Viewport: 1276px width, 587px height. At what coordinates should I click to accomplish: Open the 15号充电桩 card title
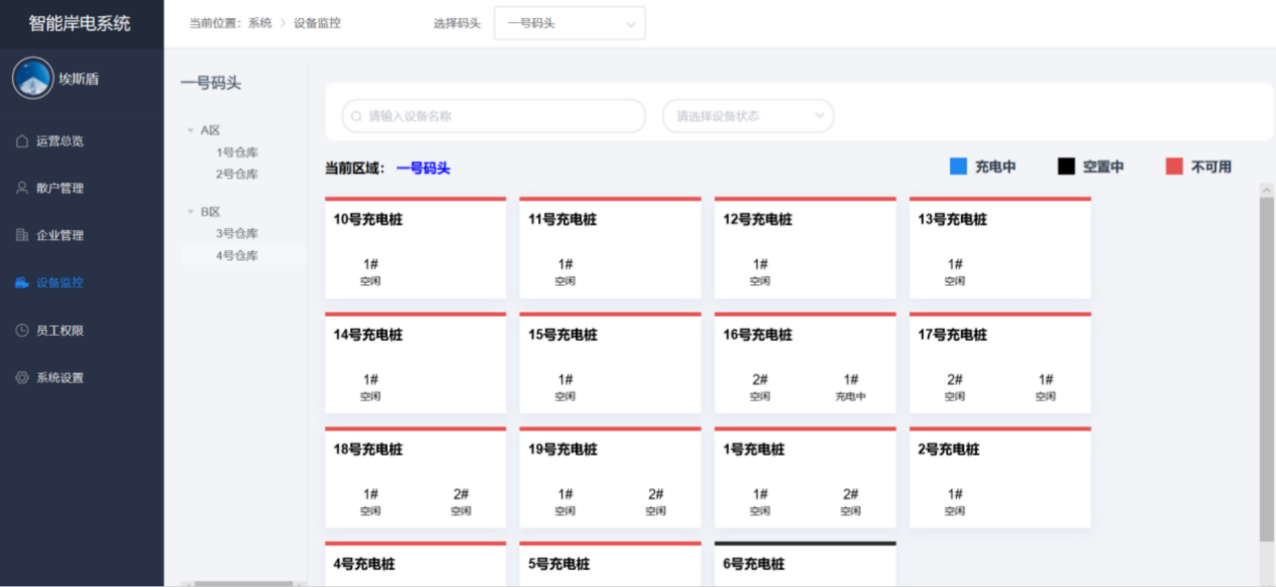click(x=563, y=335)
